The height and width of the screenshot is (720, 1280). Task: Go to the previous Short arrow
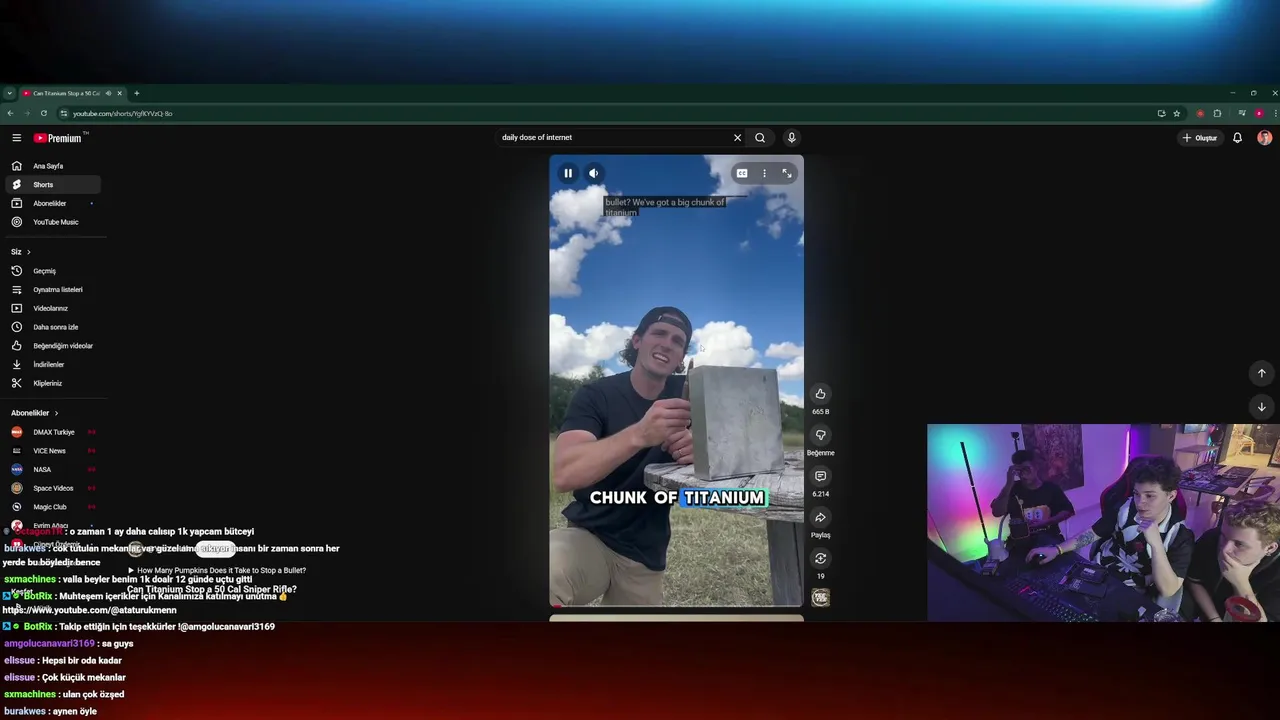[1261, 373]
